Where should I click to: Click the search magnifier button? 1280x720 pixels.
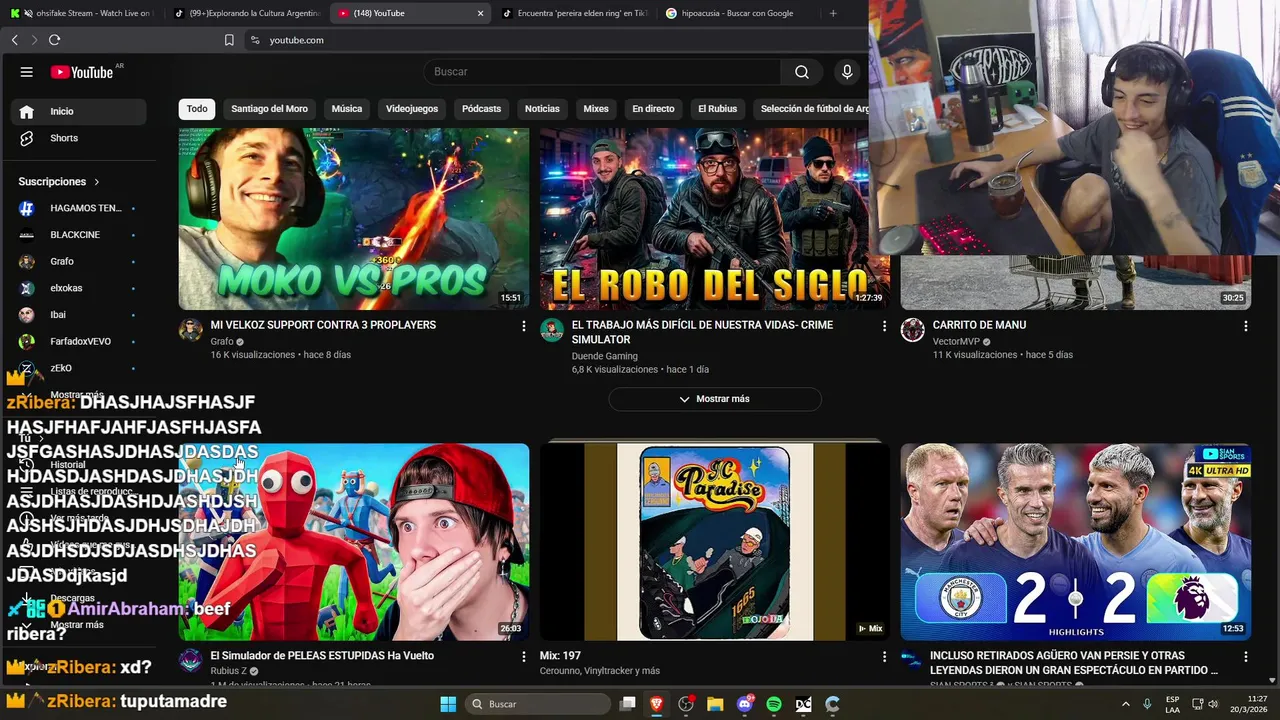coord(802,72)
